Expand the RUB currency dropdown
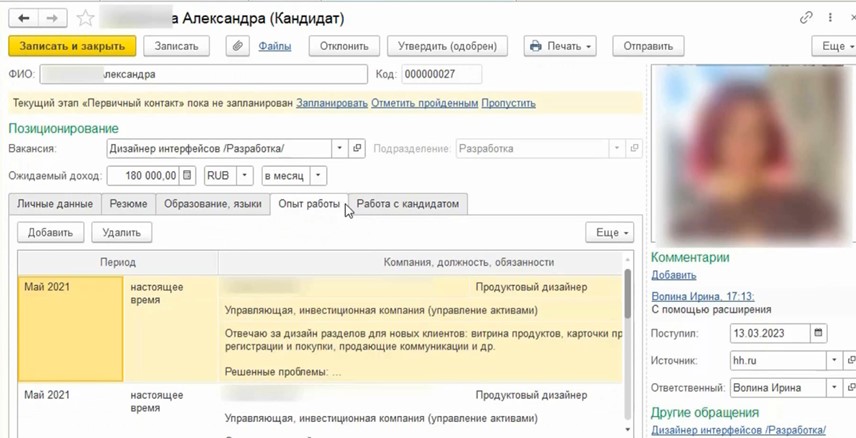The height and width of the screenshot is (438, 856). (245, 176)
